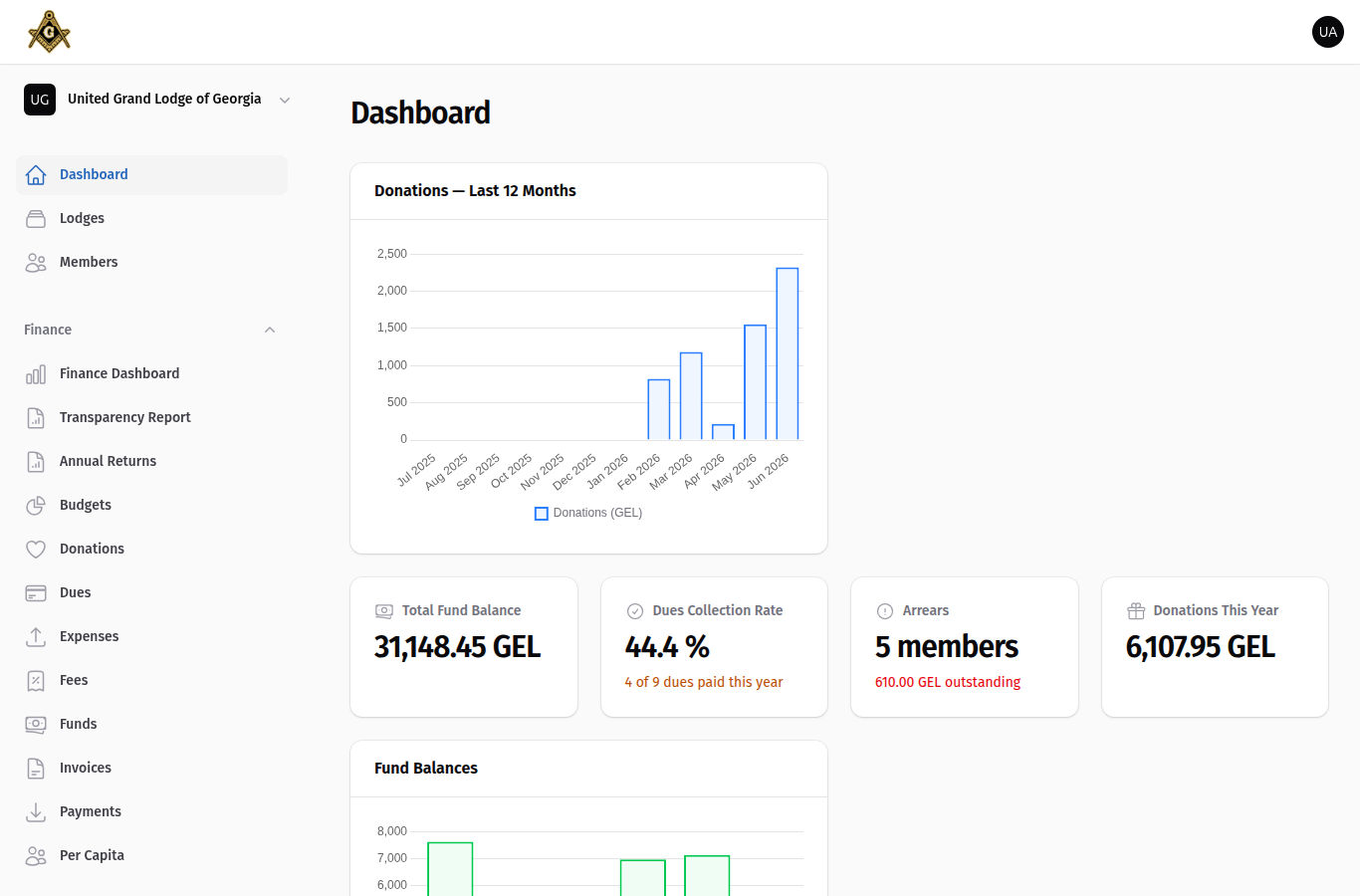Open Invoices from sidebar
The image size is (1360, 896).
pos(151,769)
